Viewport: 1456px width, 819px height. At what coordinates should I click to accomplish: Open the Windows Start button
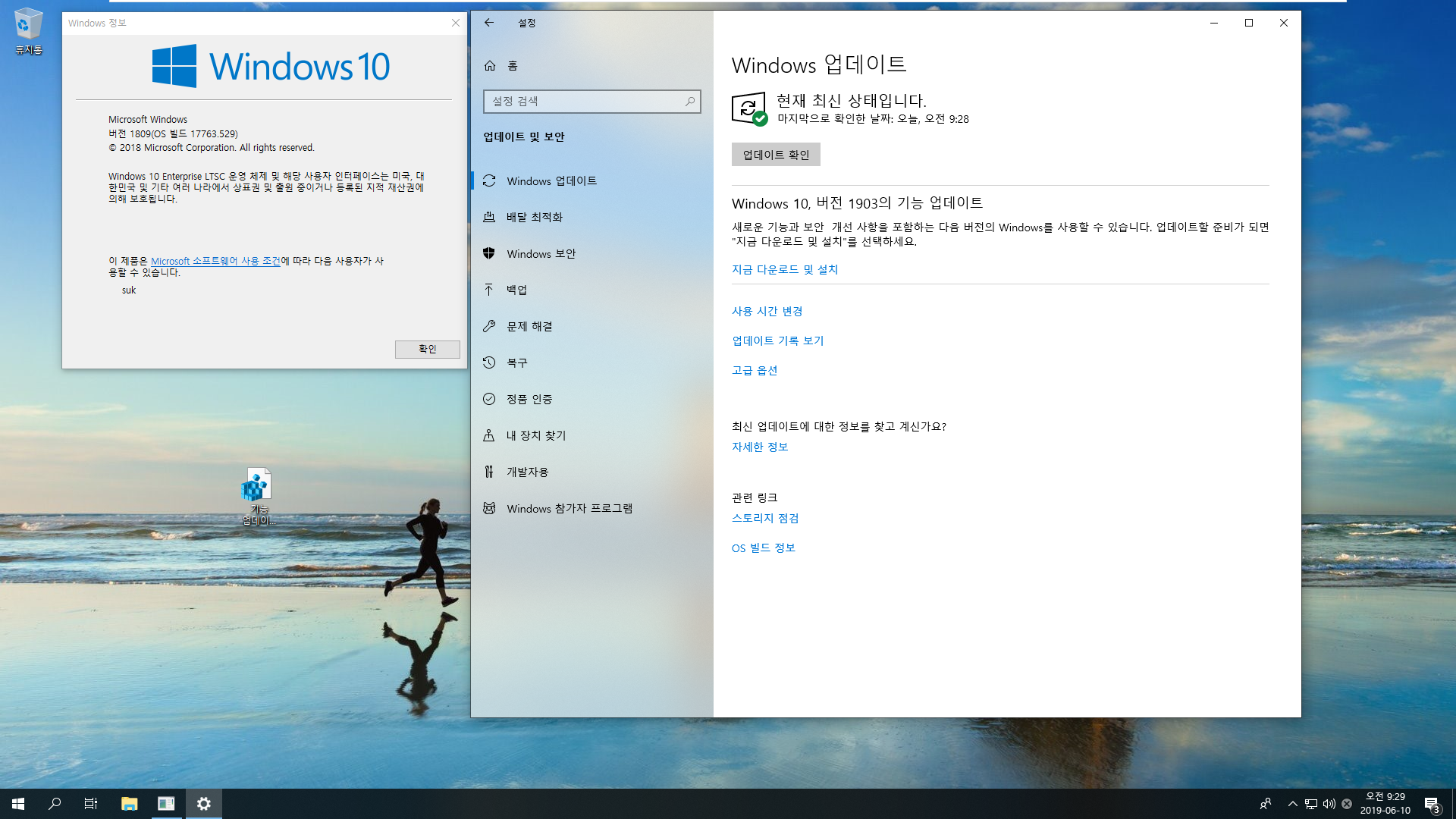18,804
